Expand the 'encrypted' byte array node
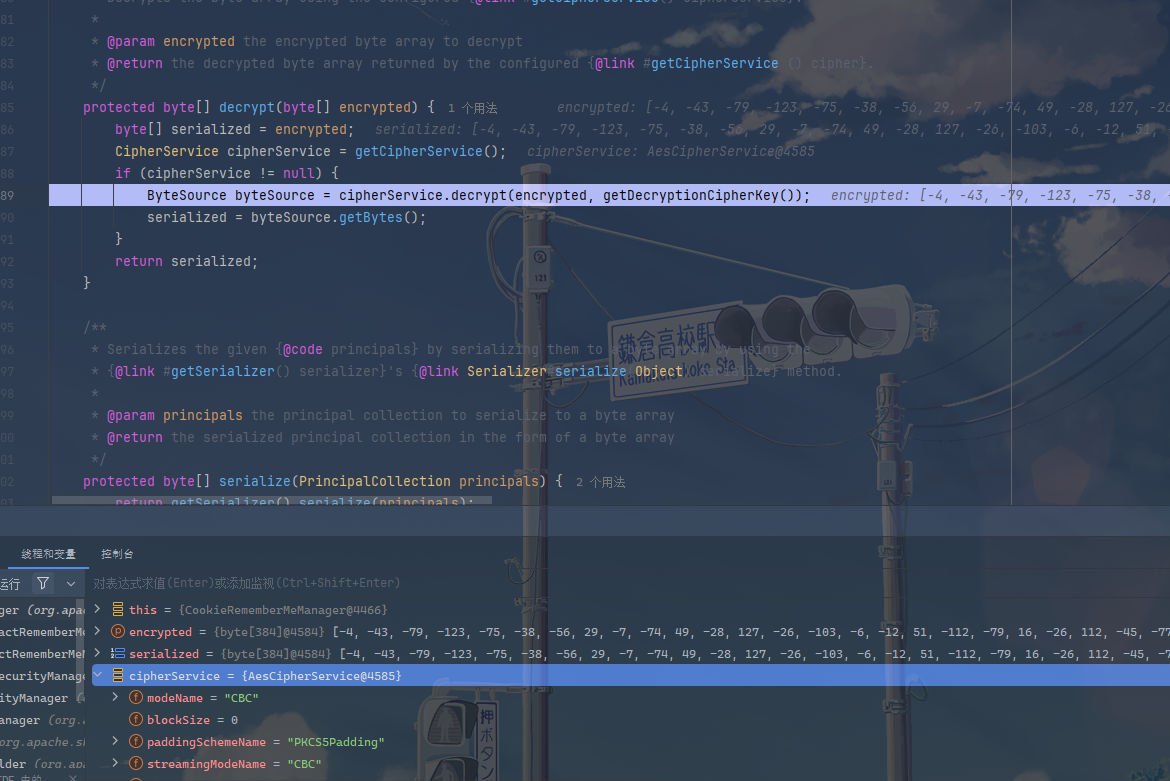1170x781 pixels. point(98,631)
